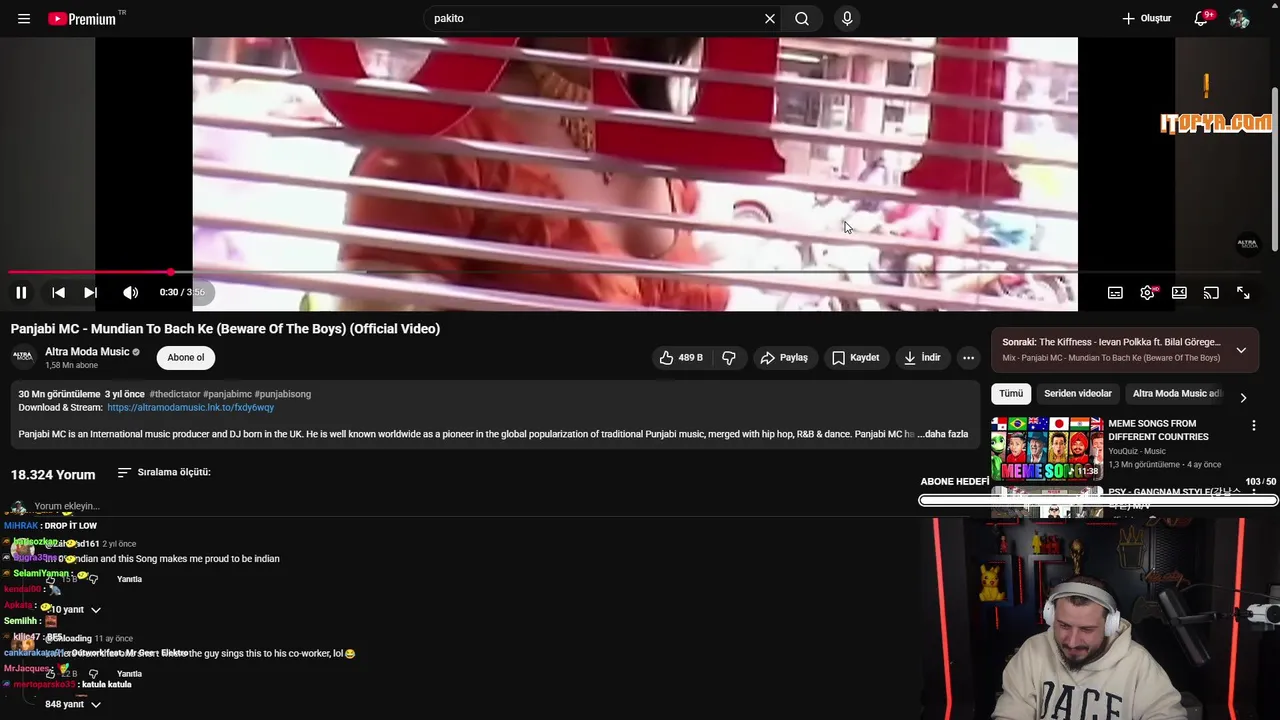Expand description with ...daha fazla

[x=943, y=434]
